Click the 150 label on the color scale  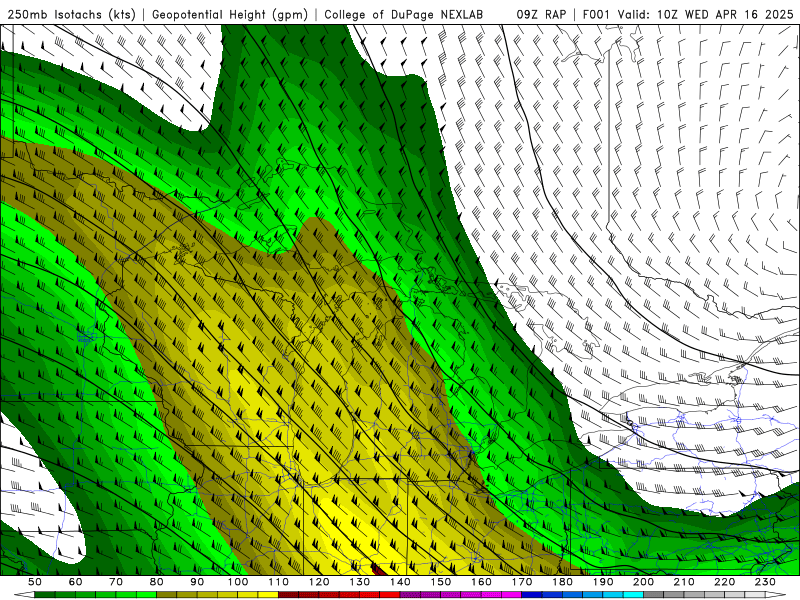coord(441,582)
